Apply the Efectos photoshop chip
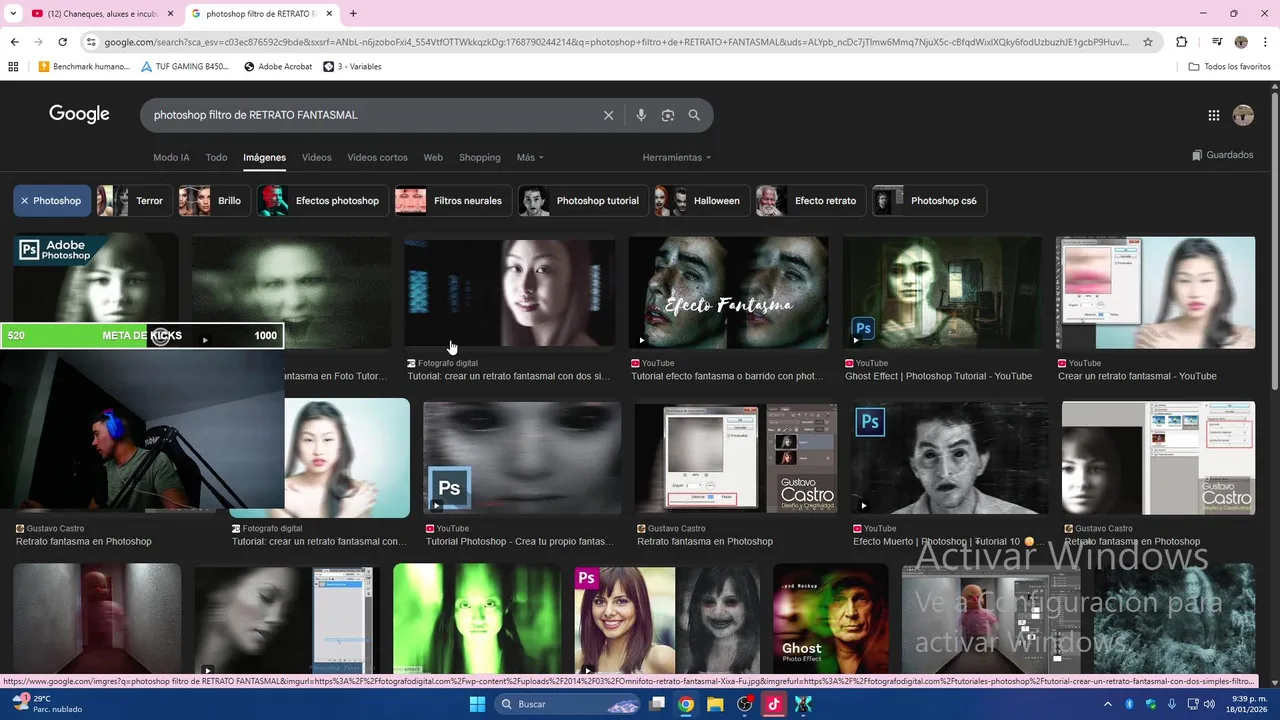This screenshot has width=1280, height=720. point(322,201)
